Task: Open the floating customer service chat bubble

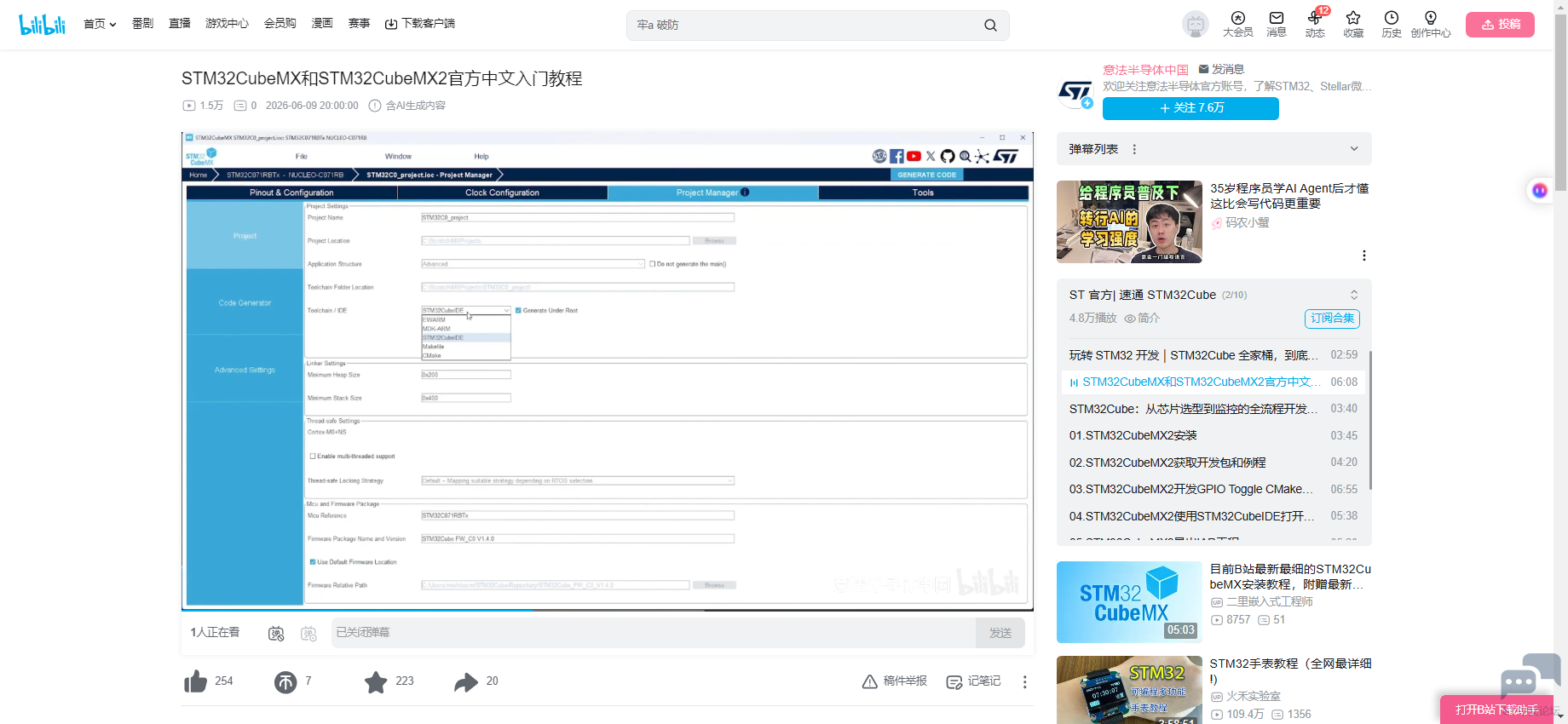Action: 1530,677
